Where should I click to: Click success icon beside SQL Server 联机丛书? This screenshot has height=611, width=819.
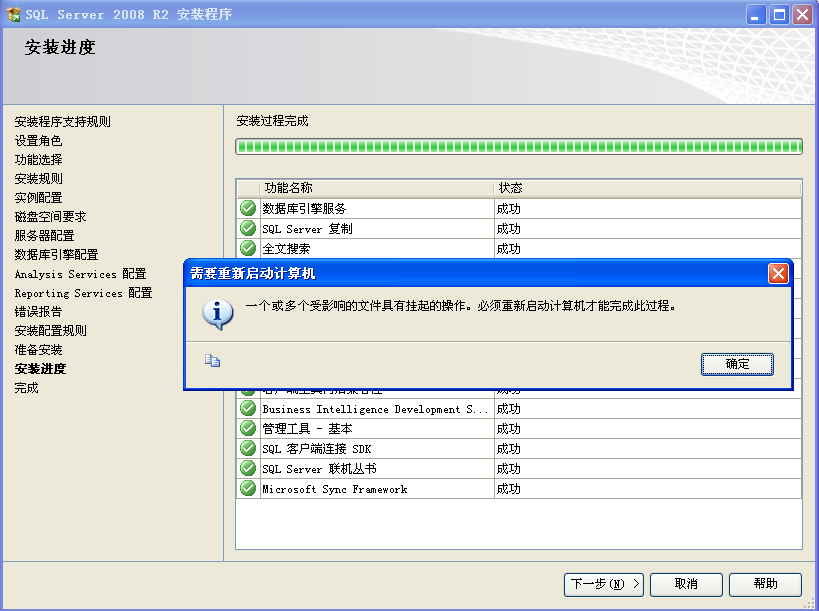[246, 468]
